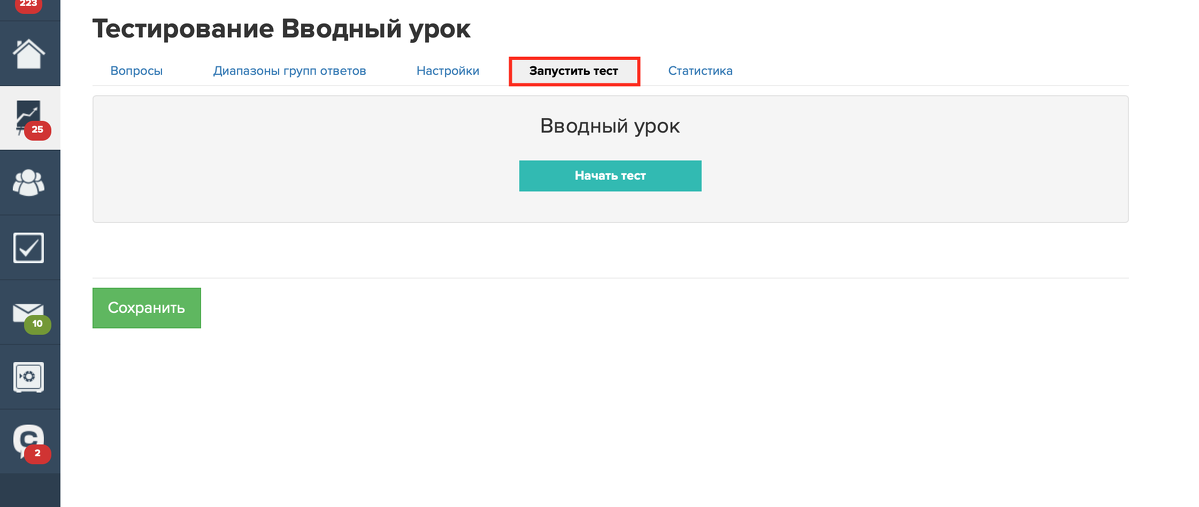Open the users group icon
1199x507 pixels.
pos(29,182)
